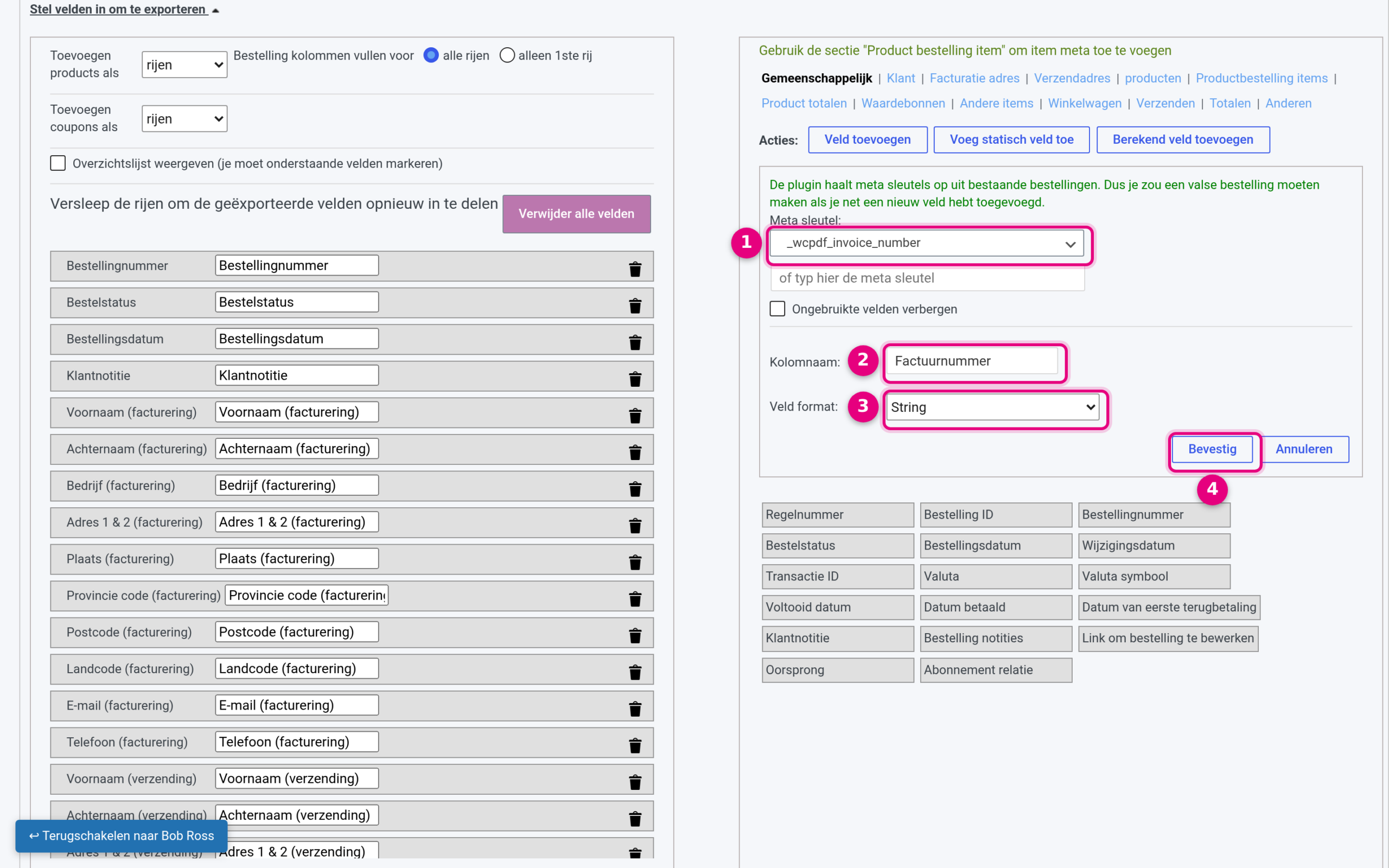Open the producten section
This screenshot has height=868, width=1389.
(1152, 78)
